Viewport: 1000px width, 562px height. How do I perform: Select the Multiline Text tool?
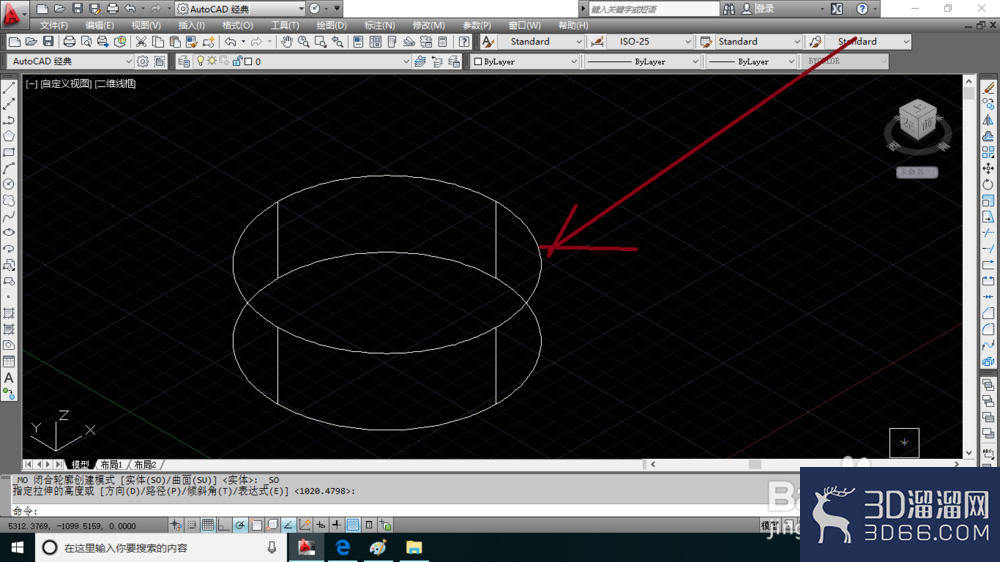tap(9, 378)
